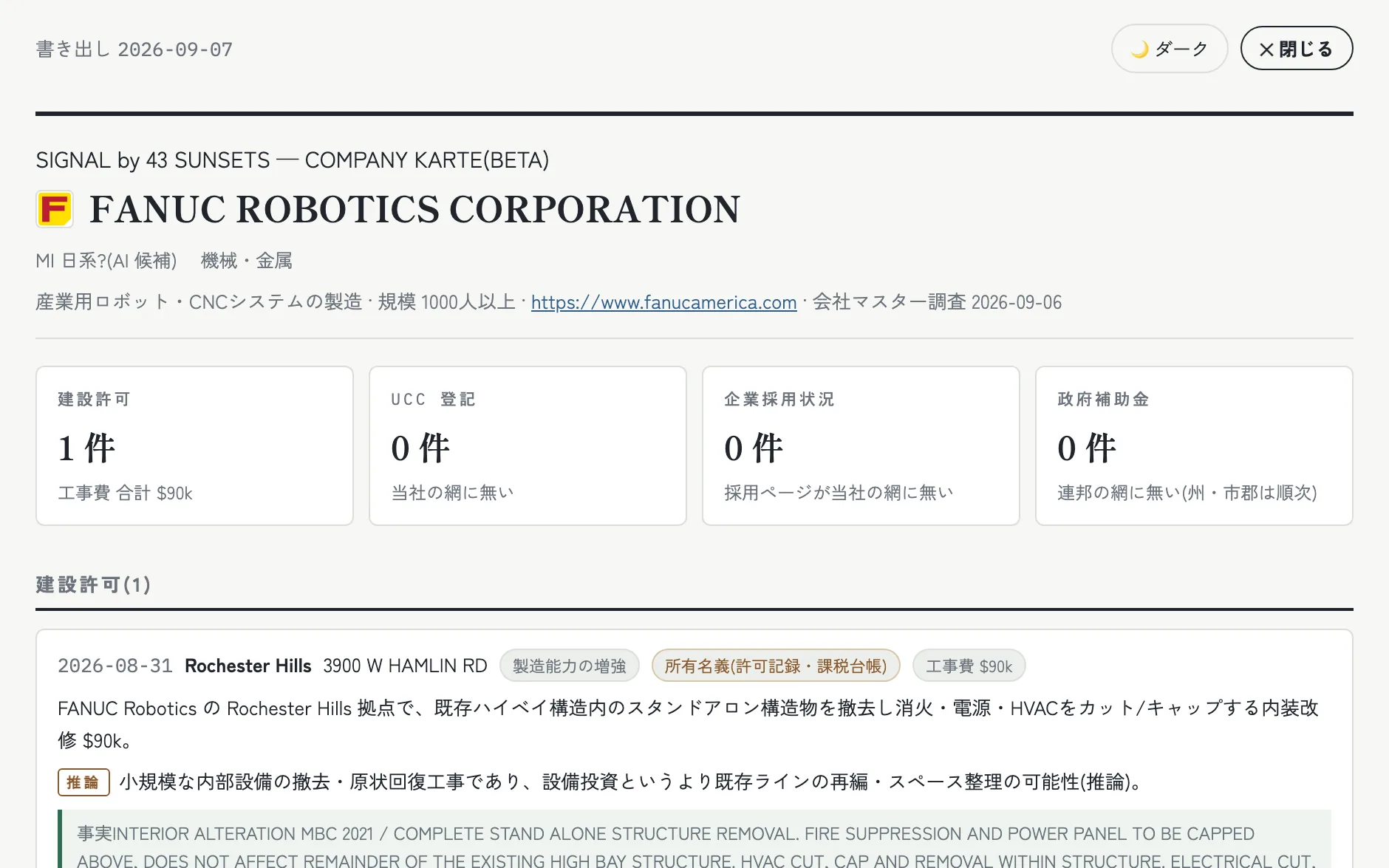Click the FANUC ROBOTICS CORPORATION title
The height and width of the screenshot is (868, 1389).
click(414, 209)
